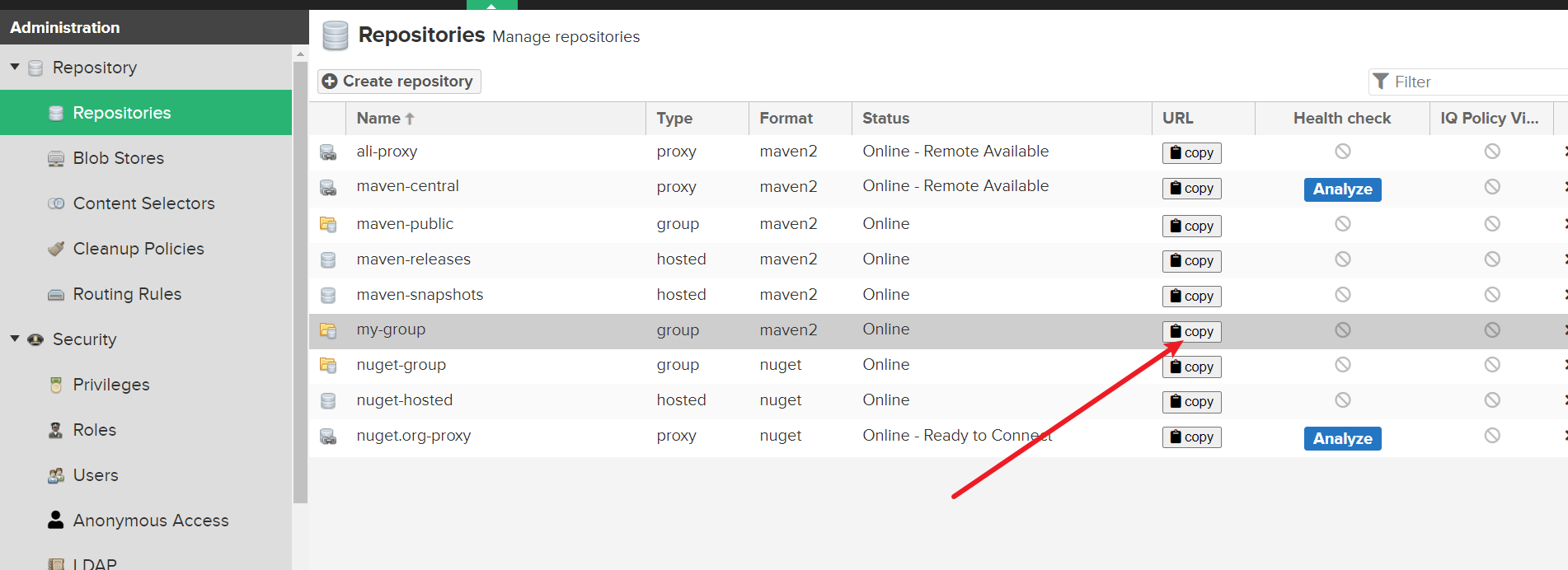1568x570 pixels.
Task: Click the Cleanup Policies broom icon
Action: coord(56,249)
